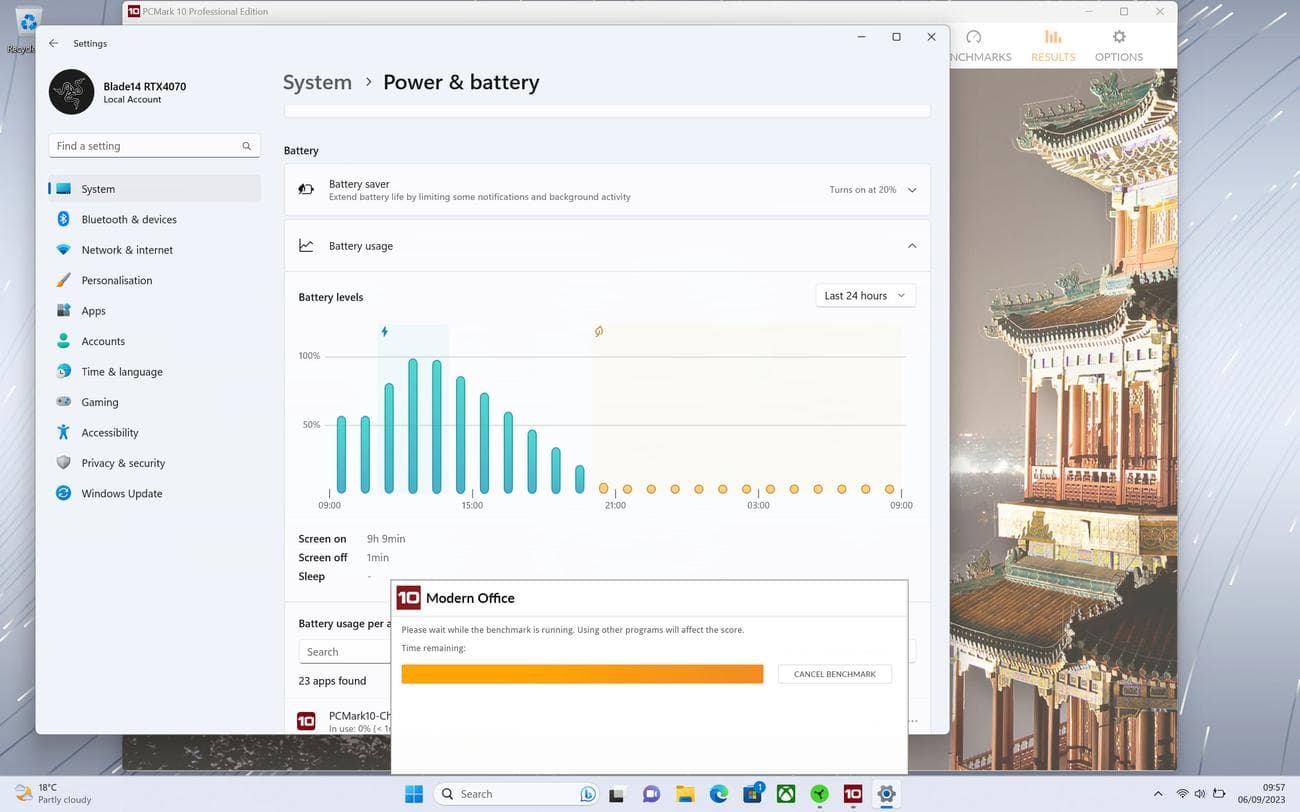Switch to PCMark Results tab
This screenshot has width=1300, height=812.
point(1053,46)
